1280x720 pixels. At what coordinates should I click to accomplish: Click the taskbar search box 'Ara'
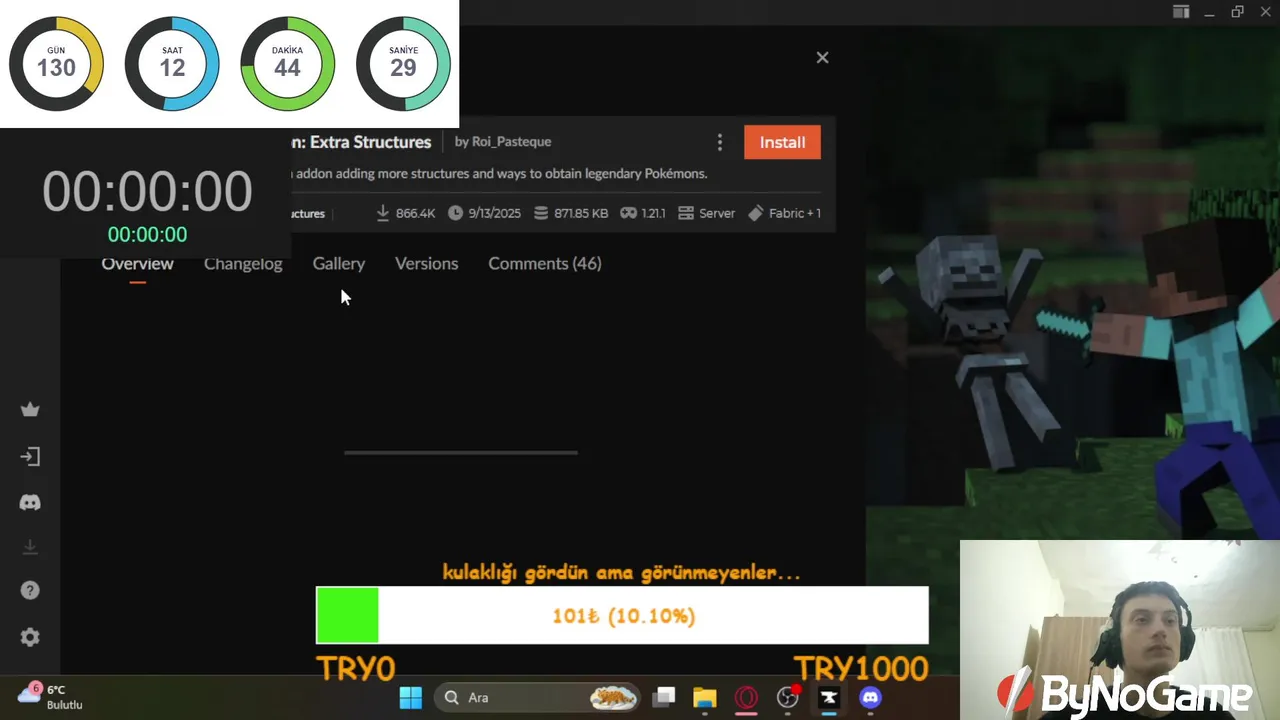538,698
